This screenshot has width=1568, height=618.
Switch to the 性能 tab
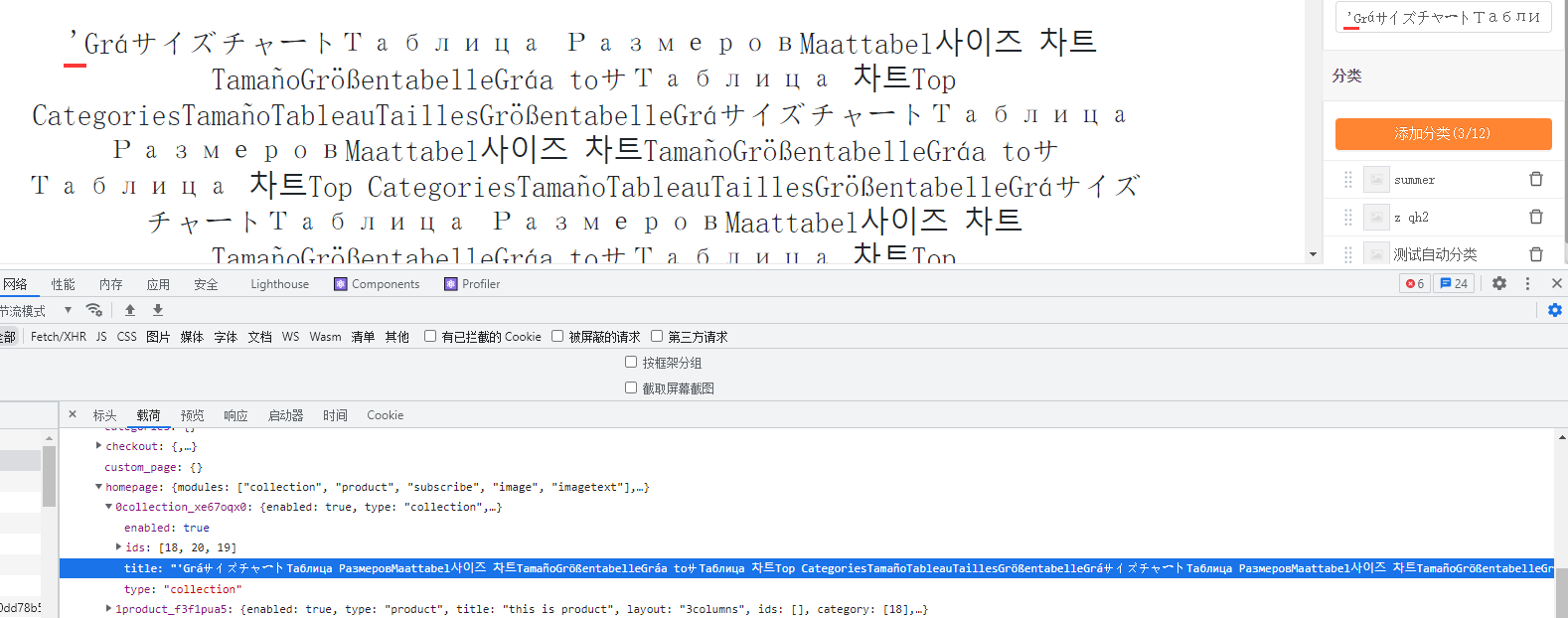coord(64,284)
